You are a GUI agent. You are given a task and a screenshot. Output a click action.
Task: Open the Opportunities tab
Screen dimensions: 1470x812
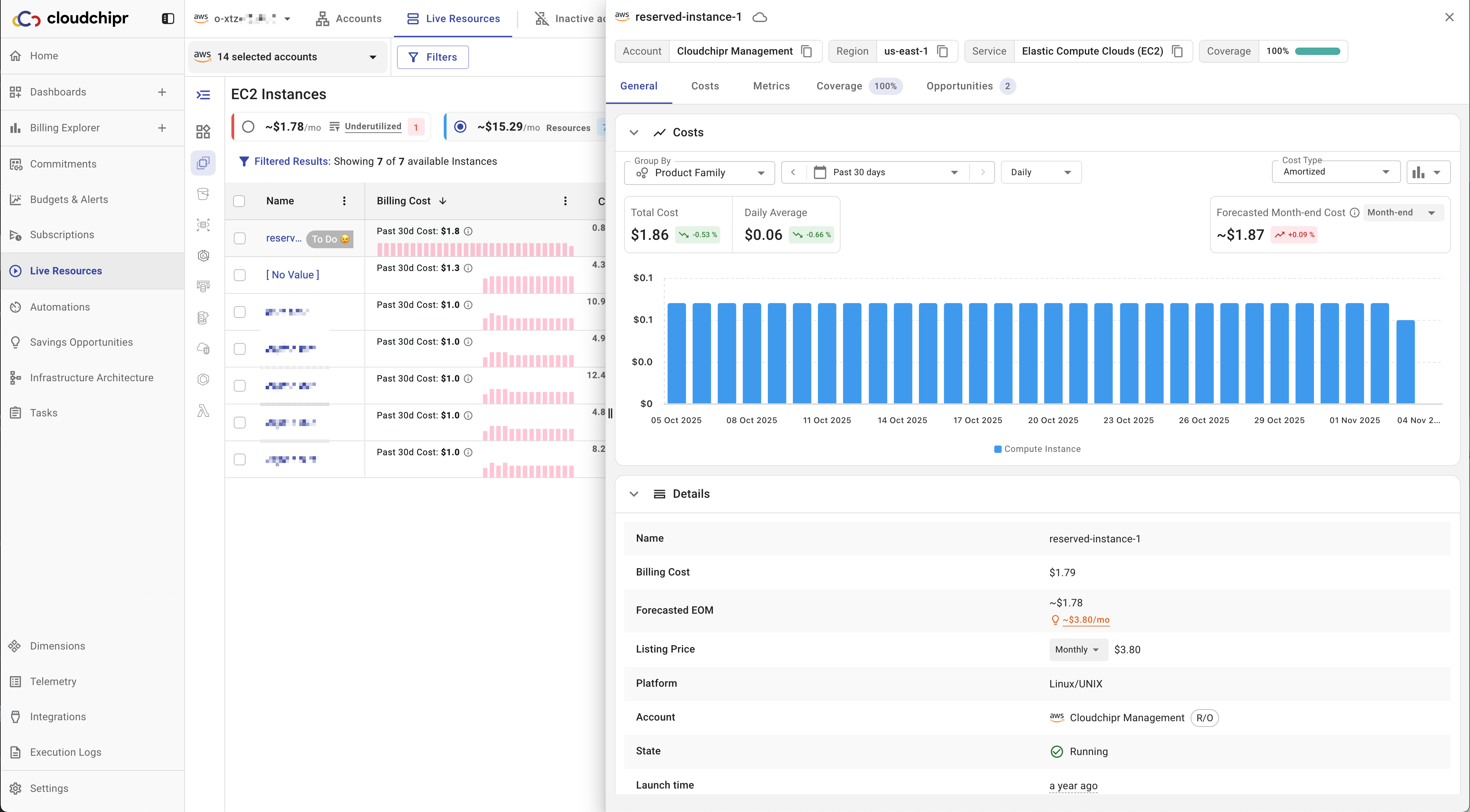tap(959, 86)
